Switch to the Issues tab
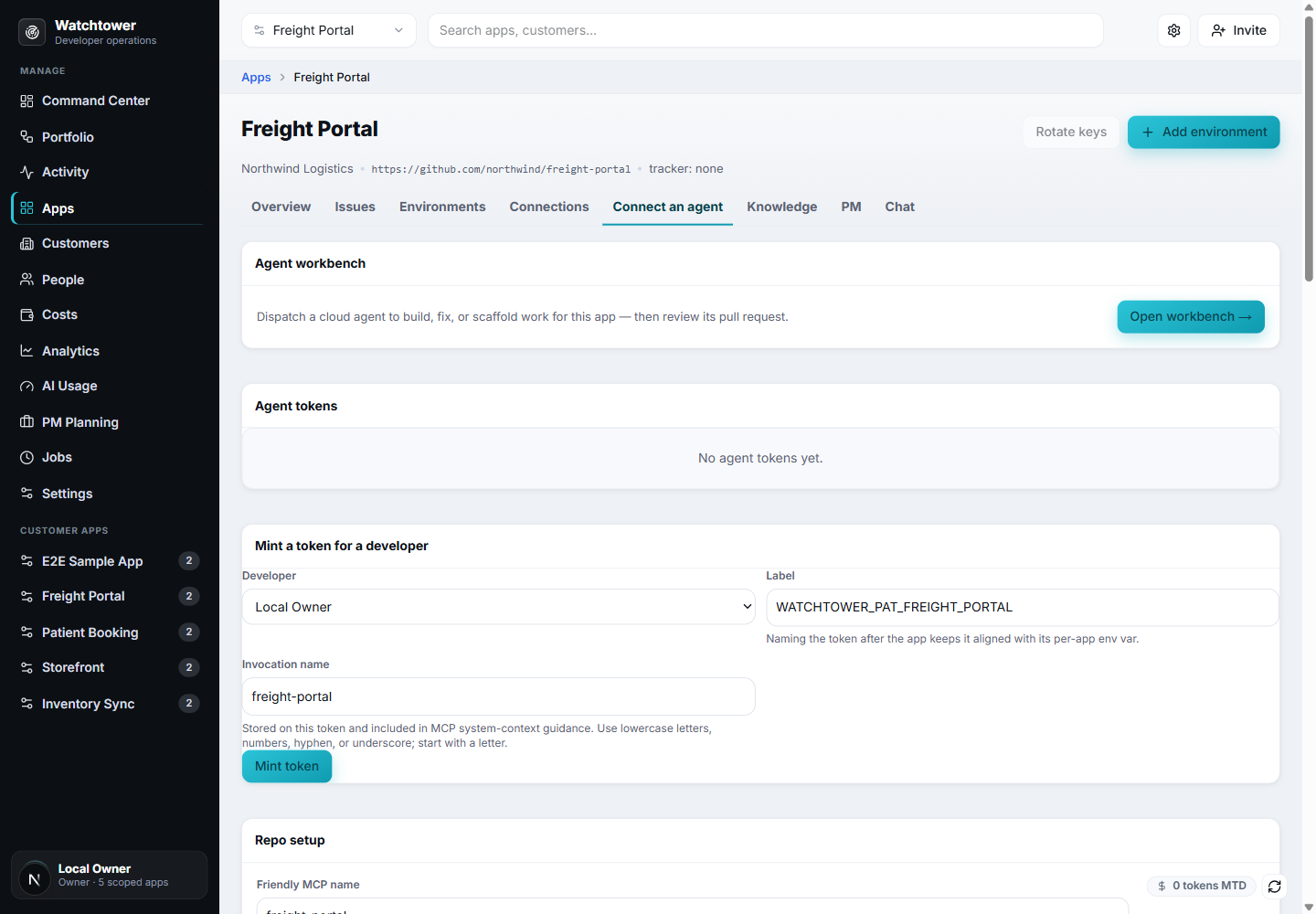This screenshot has height=914, width=1316. pos(355,207)
